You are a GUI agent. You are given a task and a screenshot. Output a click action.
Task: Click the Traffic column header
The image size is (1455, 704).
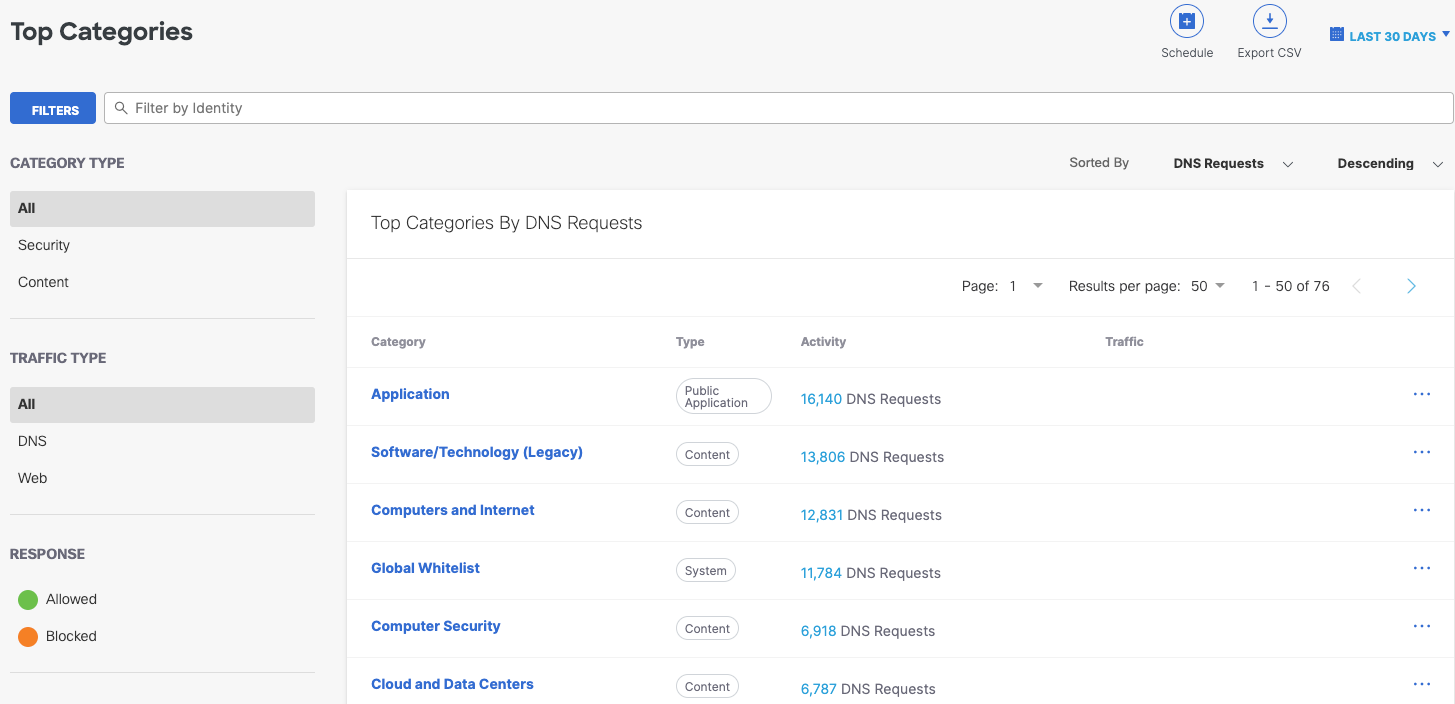[1124, 342]
